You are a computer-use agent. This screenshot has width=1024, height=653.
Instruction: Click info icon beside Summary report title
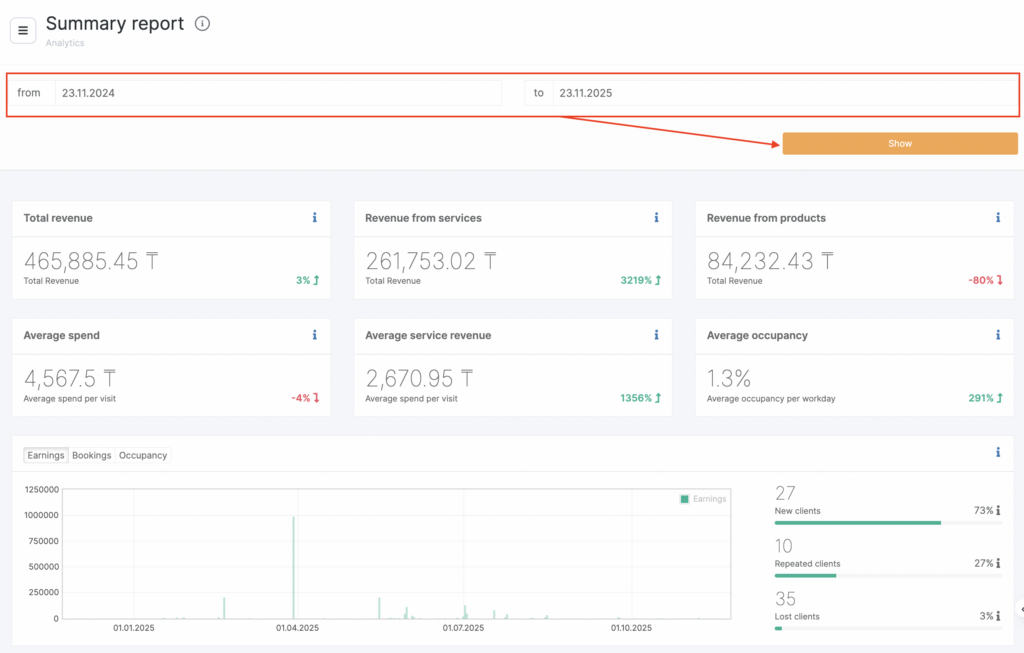[x=203, y=24]
